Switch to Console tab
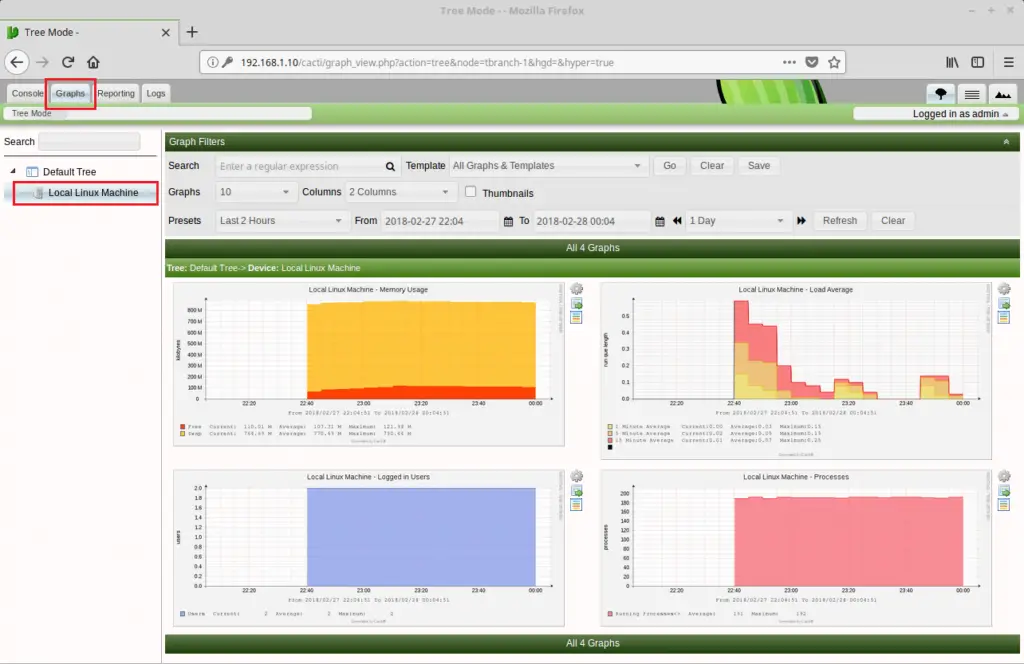The image size is (1024, 664). 27,93
